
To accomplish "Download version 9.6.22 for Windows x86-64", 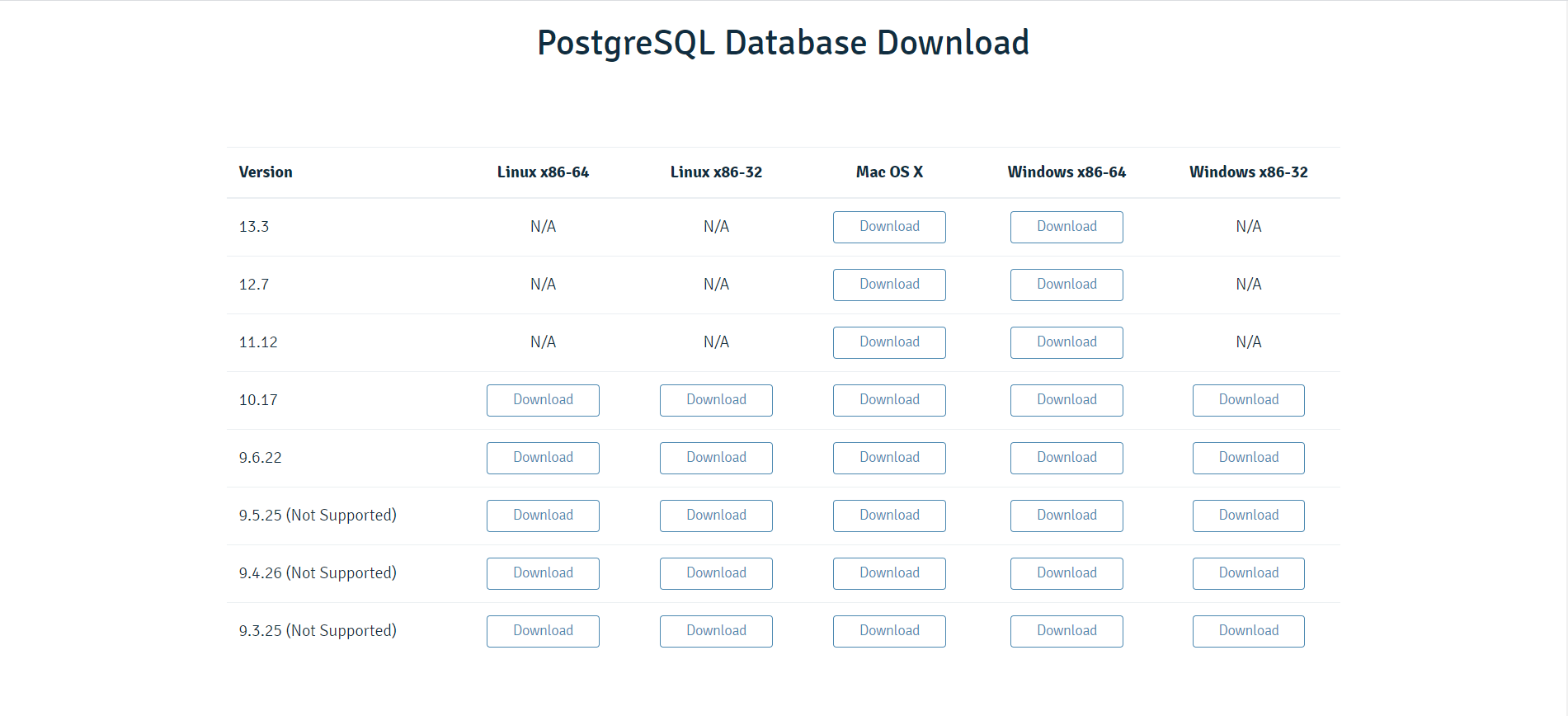I will click(x=1067, y=458).
